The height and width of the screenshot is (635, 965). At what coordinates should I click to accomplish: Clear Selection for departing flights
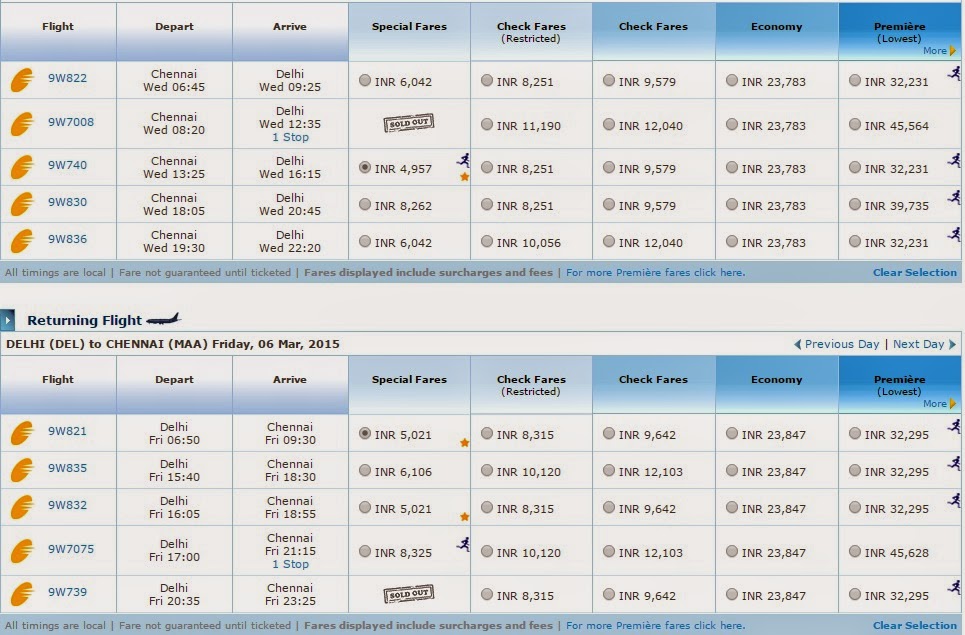coord(915,272)
